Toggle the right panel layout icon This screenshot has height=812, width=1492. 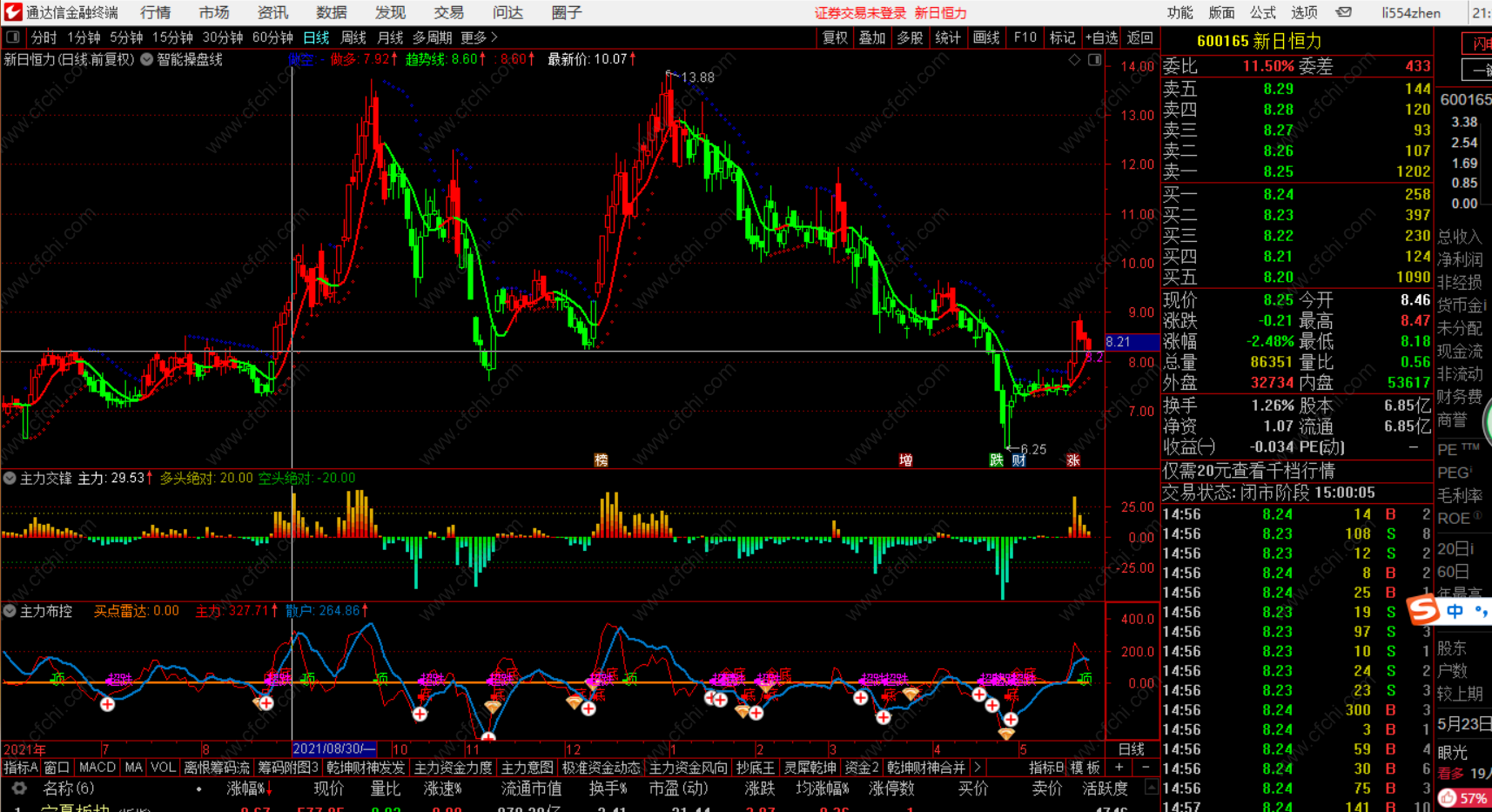coord(1094,60)
